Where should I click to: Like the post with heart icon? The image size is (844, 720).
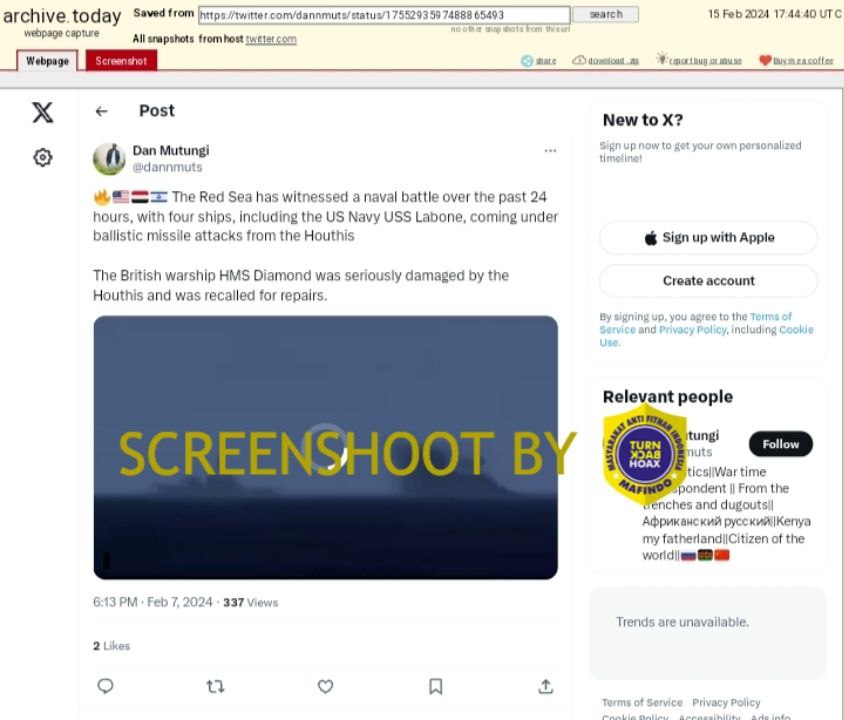click(x=325, y=686)
